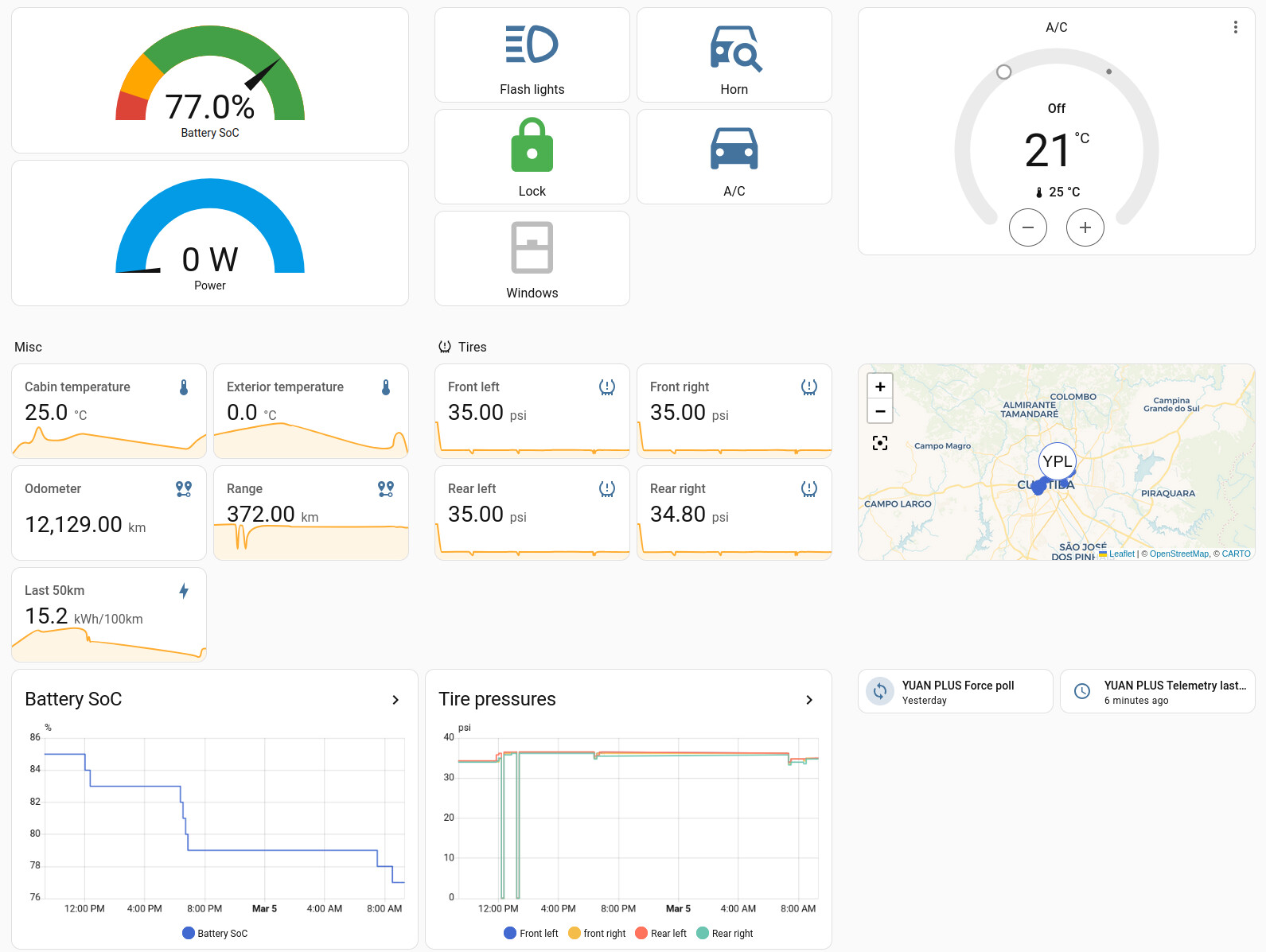Zoom out on the map
The height and width of the screenshot is (952, 1266).
tap(880, 411)
